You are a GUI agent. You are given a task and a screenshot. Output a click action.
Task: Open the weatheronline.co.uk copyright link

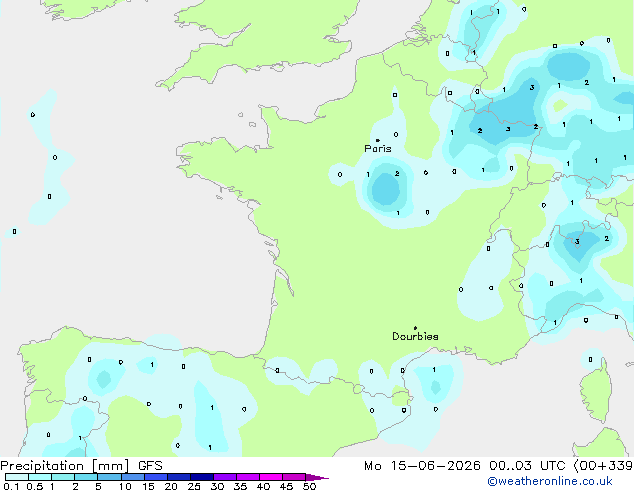point(550,481)
